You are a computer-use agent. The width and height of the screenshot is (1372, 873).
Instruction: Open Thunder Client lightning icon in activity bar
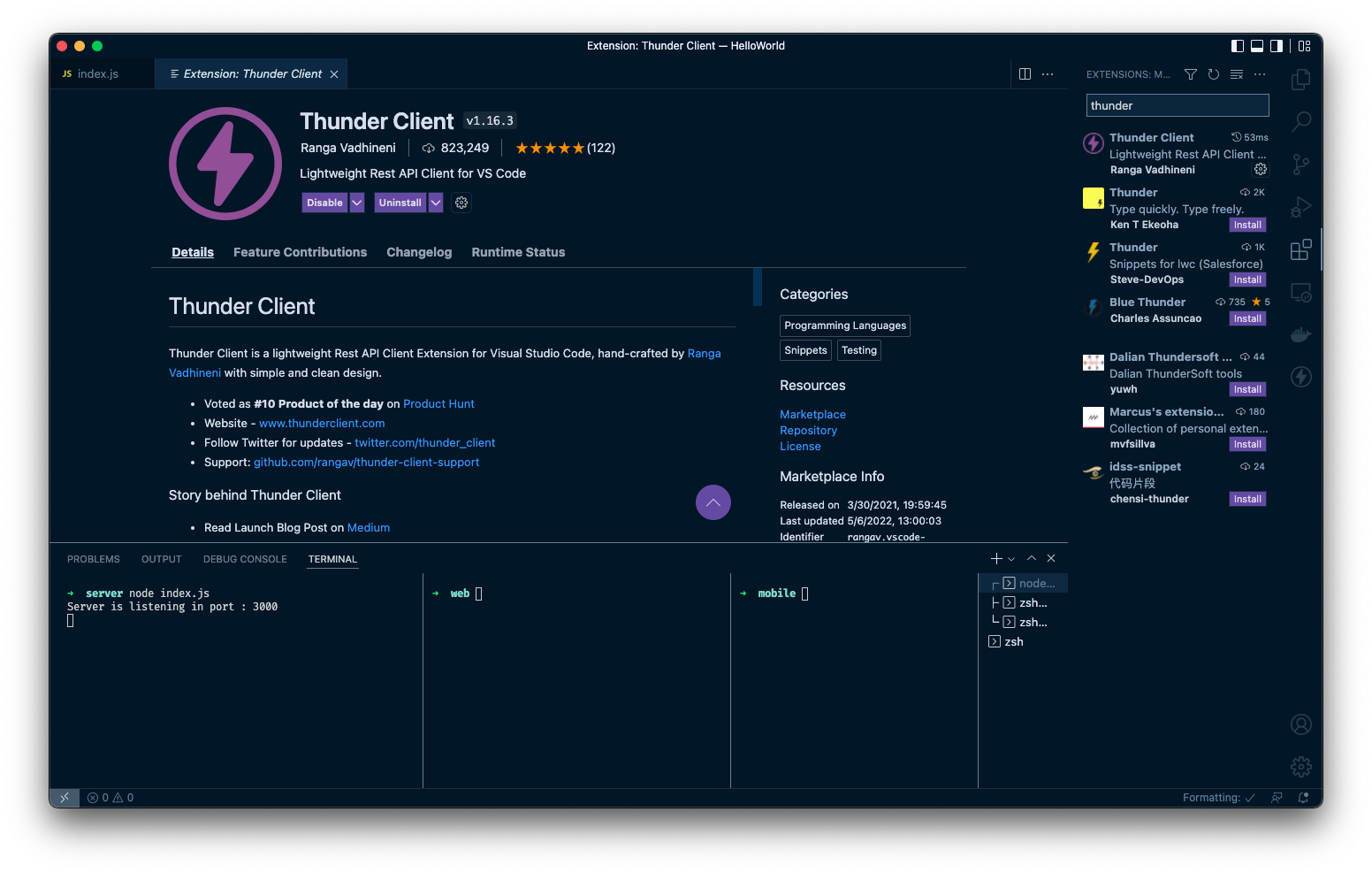pyautogui.click(x=1300, y=377)
